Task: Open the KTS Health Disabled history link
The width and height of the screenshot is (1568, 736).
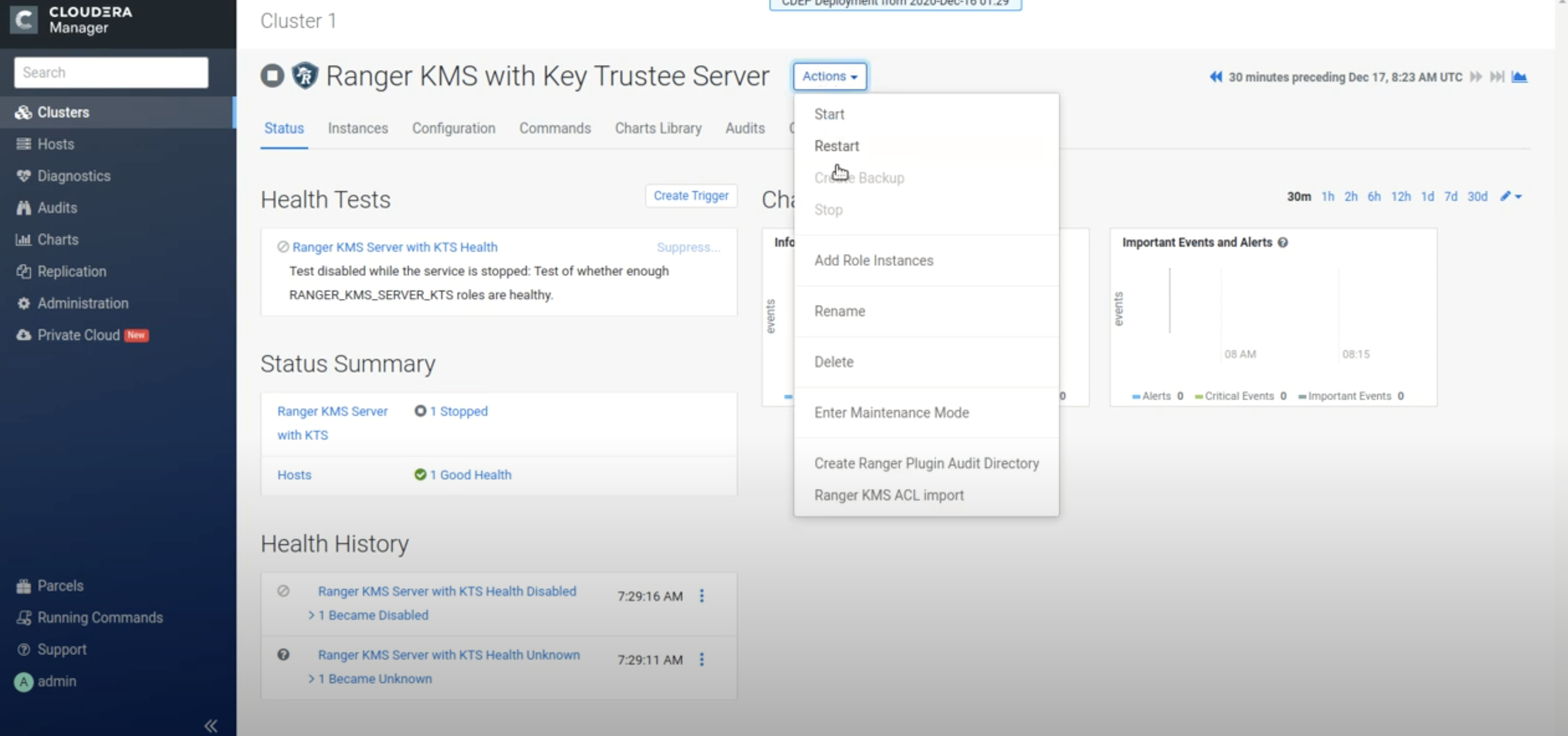Action: click(447, 591)
